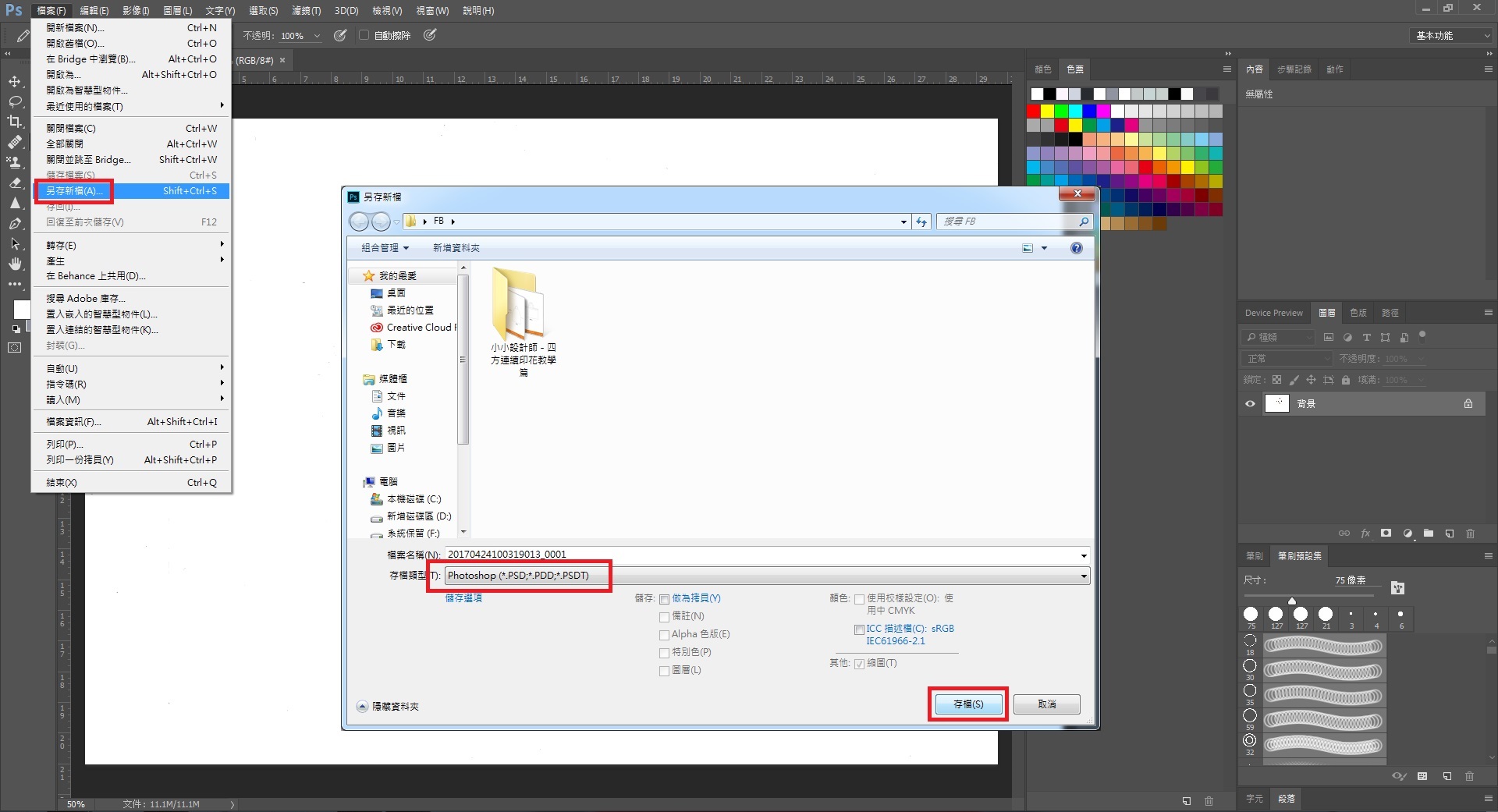Image resolution: width=1498 pixels, height=812 pixels.
Task: Toggle the ICC 描述檔 sRGB checkbox
Action: click(x=859, y=629)
